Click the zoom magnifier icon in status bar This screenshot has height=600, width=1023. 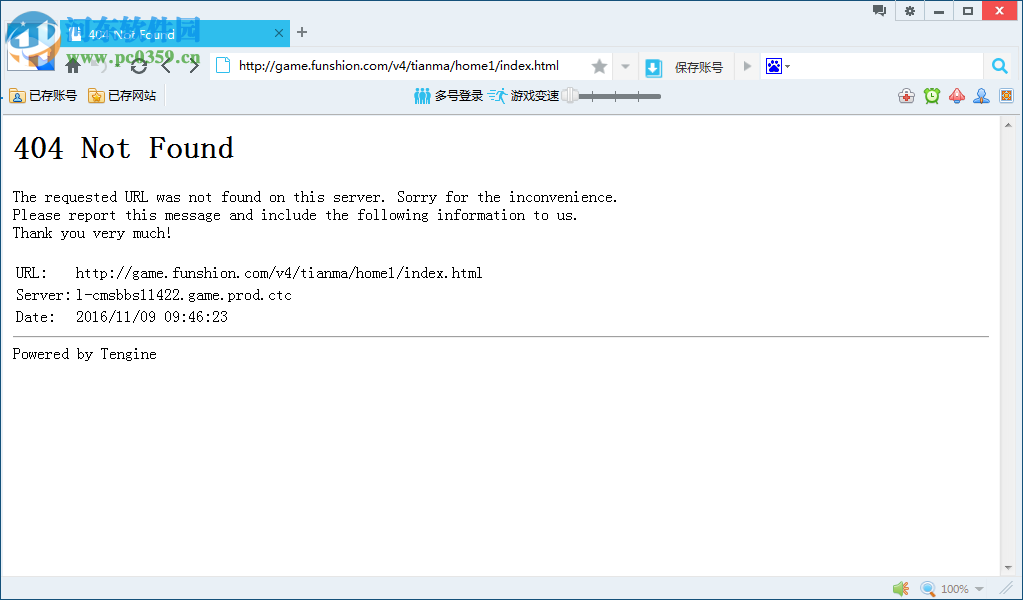click(928, 589)
